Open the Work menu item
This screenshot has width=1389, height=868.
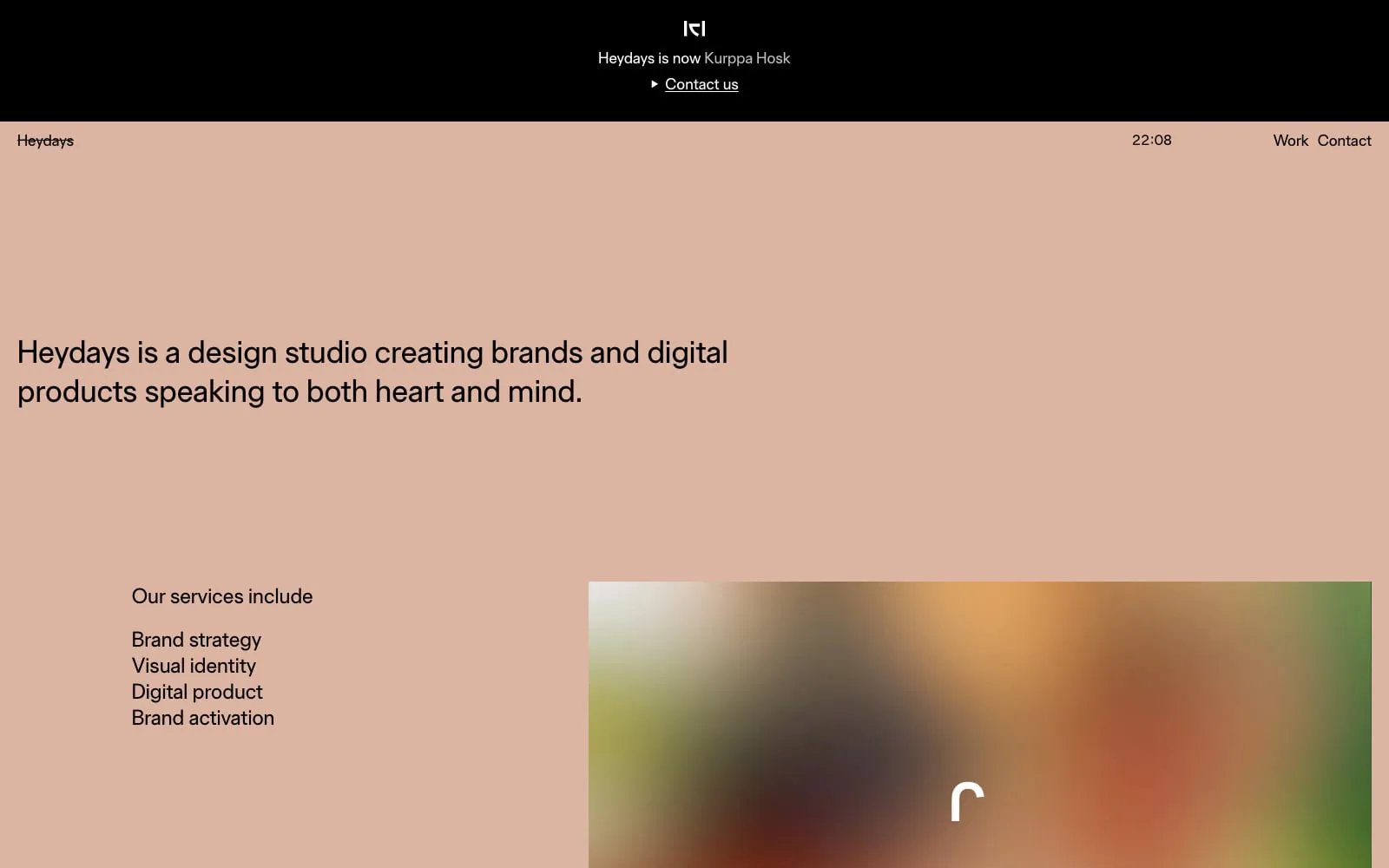click(x=1290, y=141)
